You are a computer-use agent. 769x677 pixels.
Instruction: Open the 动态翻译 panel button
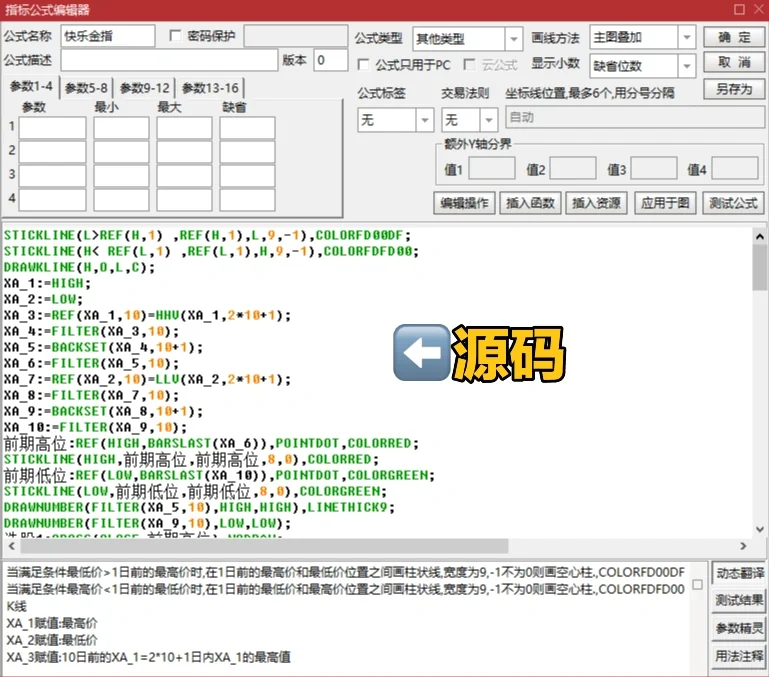(739, 573)
